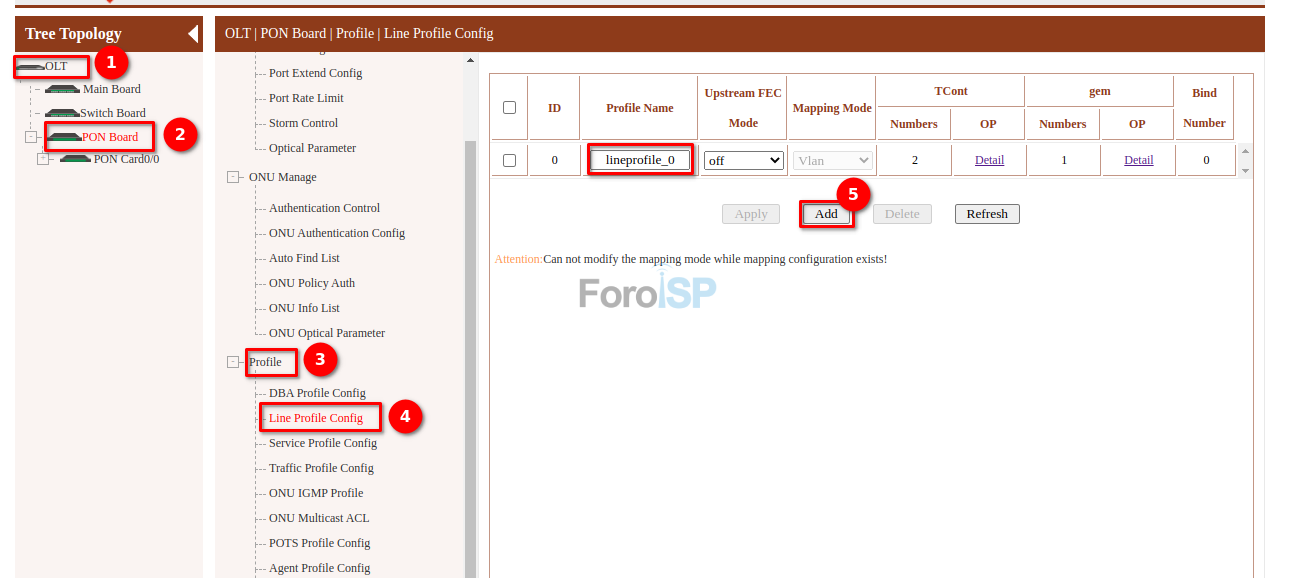Collapse the Tree Topology panel arrow
This screenshot has height=578, width=1297.
pyautogui.click(x=193, y=34)
